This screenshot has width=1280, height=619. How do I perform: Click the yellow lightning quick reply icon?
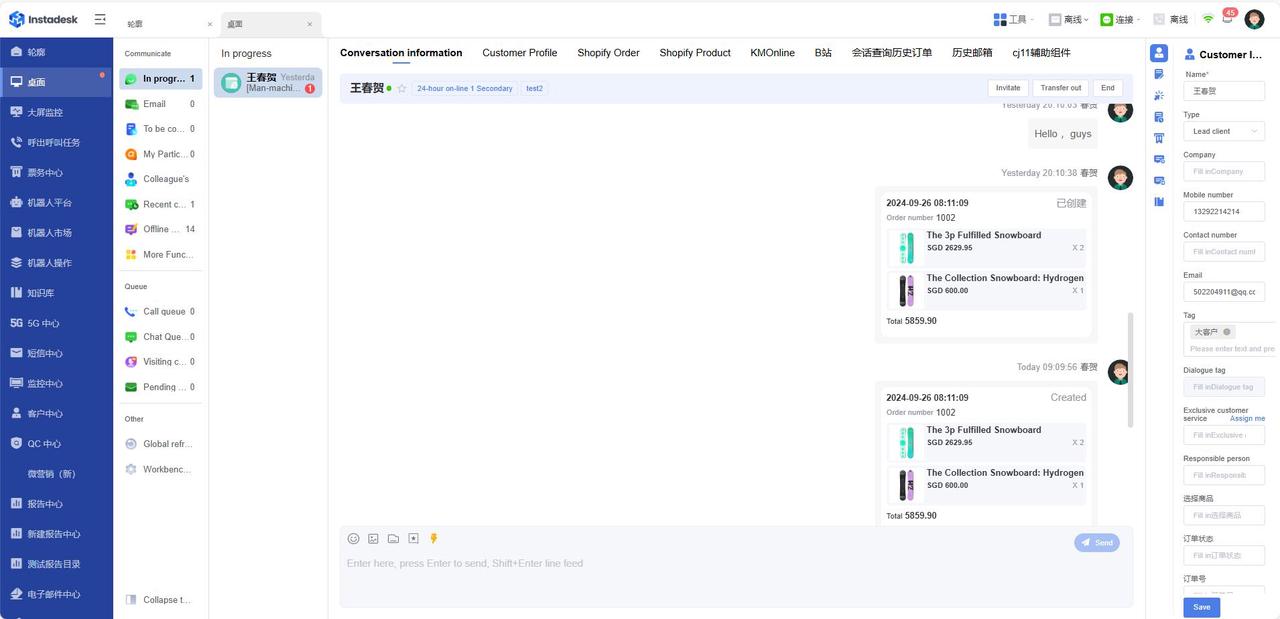434,539
